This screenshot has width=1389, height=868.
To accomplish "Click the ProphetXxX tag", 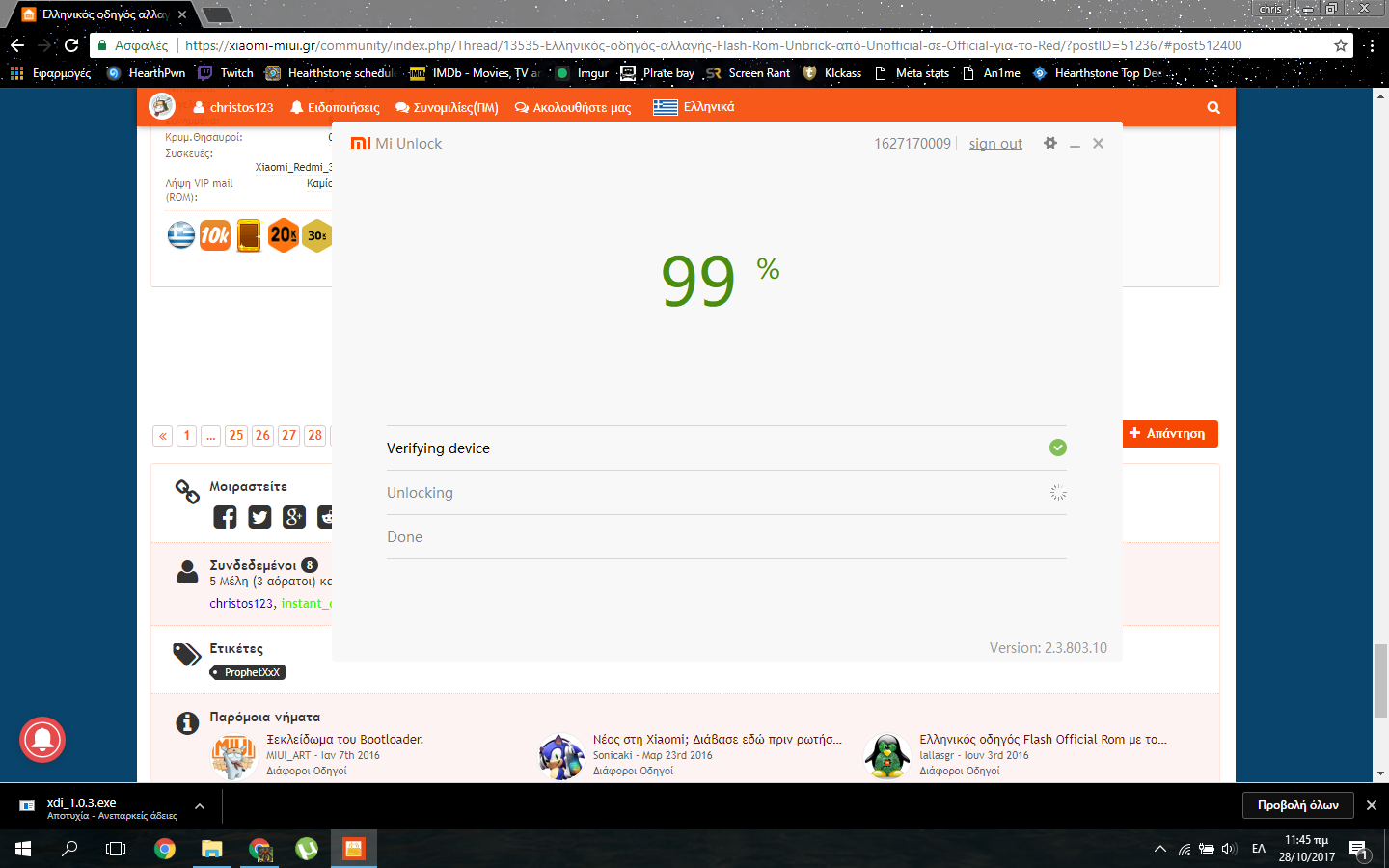I will pos(247,672).
